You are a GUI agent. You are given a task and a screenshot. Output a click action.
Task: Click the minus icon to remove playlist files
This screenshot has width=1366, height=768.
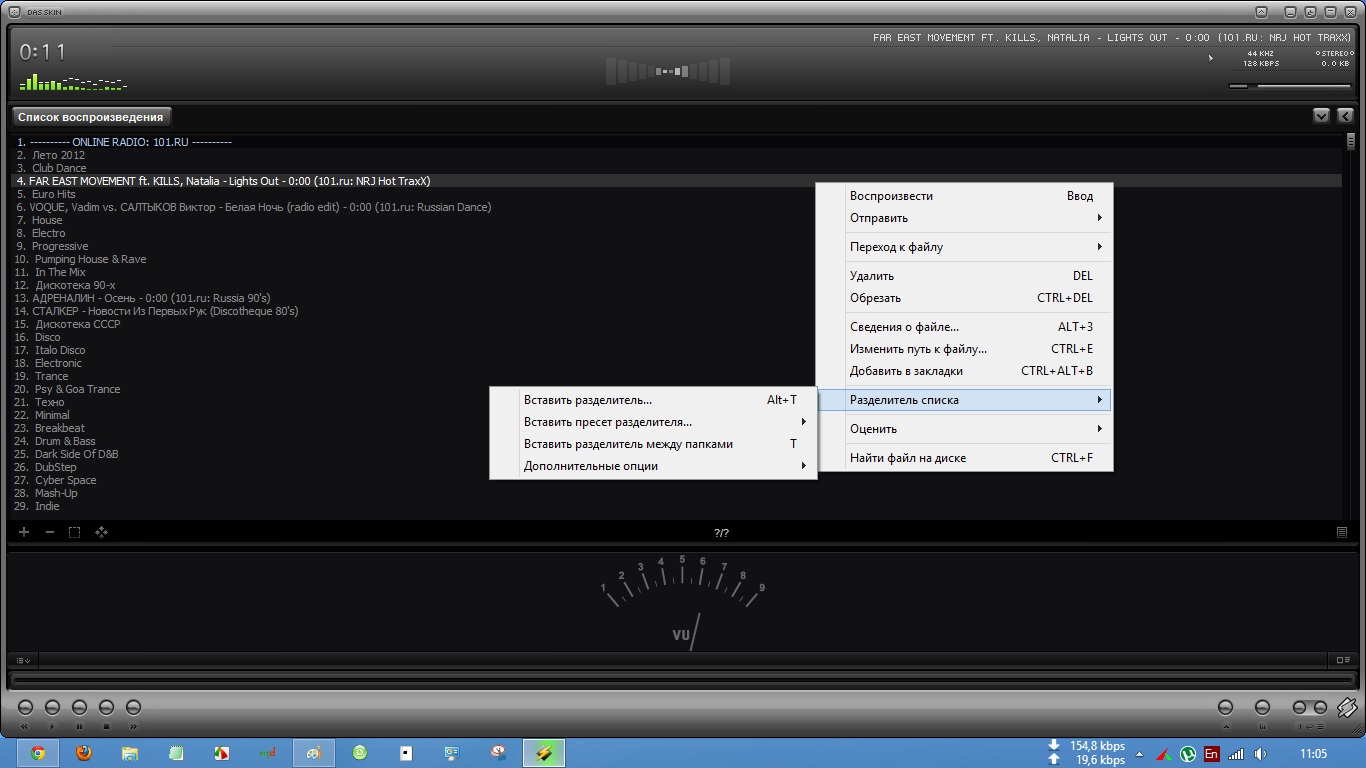[50, 532]
